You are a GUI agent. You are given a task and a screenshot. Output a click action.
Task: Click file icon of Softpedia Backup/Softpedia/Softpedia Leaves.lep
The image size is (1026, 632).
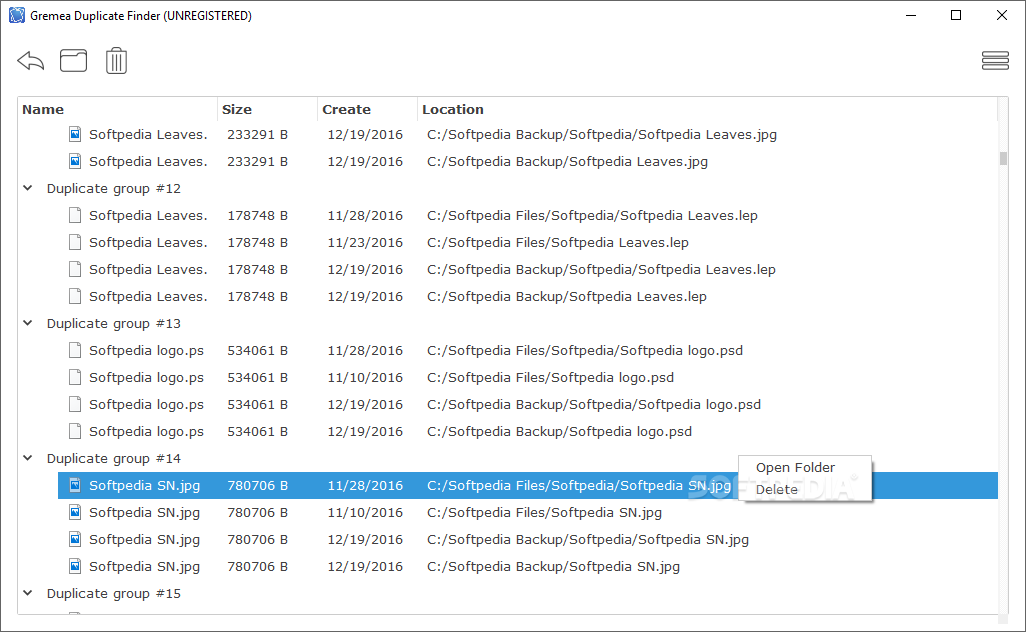(x=75, y=269)
